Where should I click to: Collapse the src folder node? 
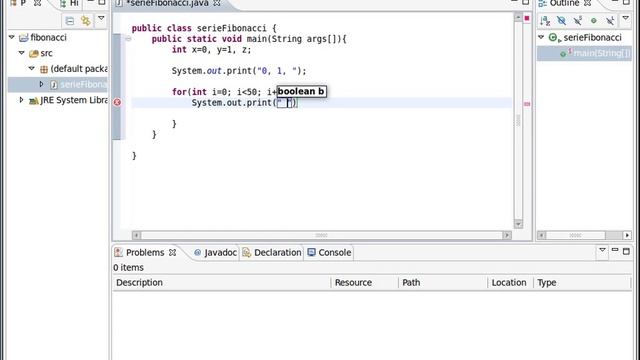click(22, 53)
